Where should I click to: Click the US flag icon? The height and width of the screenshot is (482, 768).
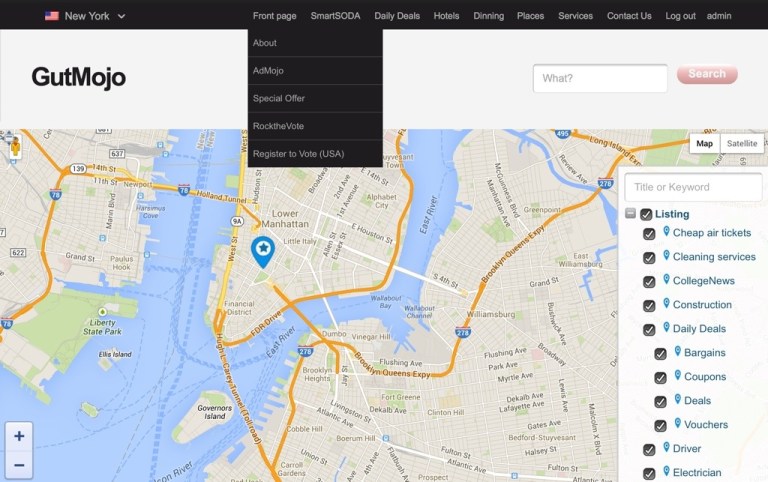click(51, 16)
